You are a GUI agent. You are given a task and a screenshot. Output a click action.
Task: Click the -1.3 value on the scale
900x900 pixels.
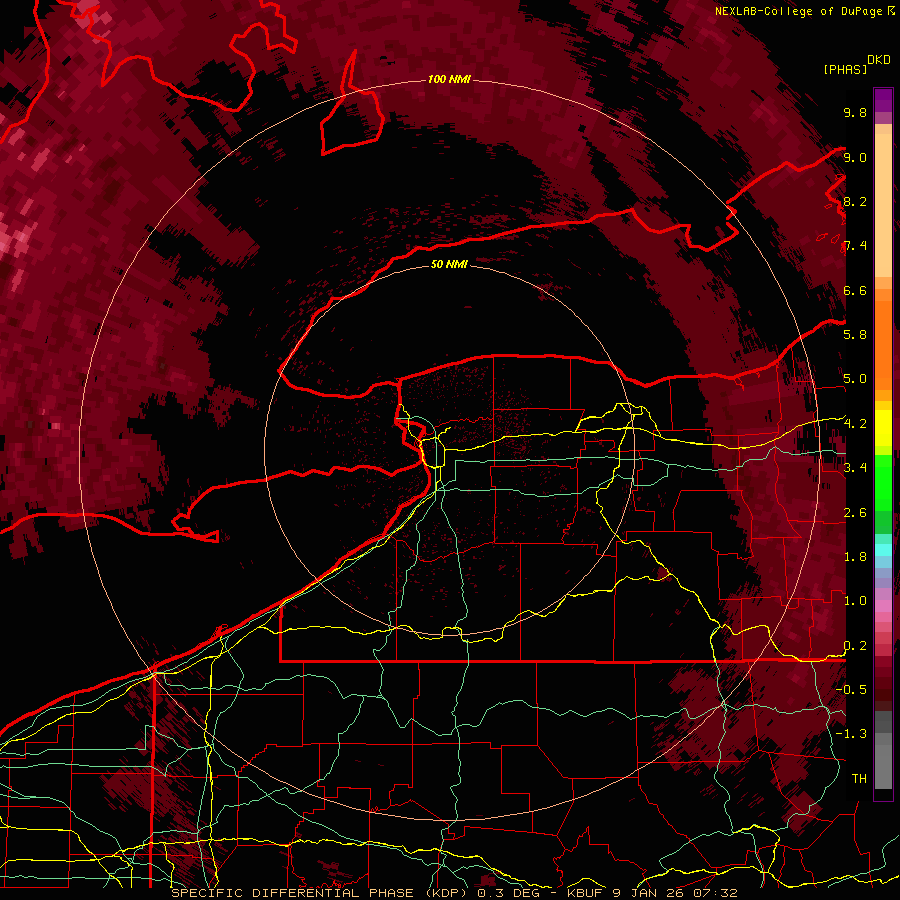[851, 734]
